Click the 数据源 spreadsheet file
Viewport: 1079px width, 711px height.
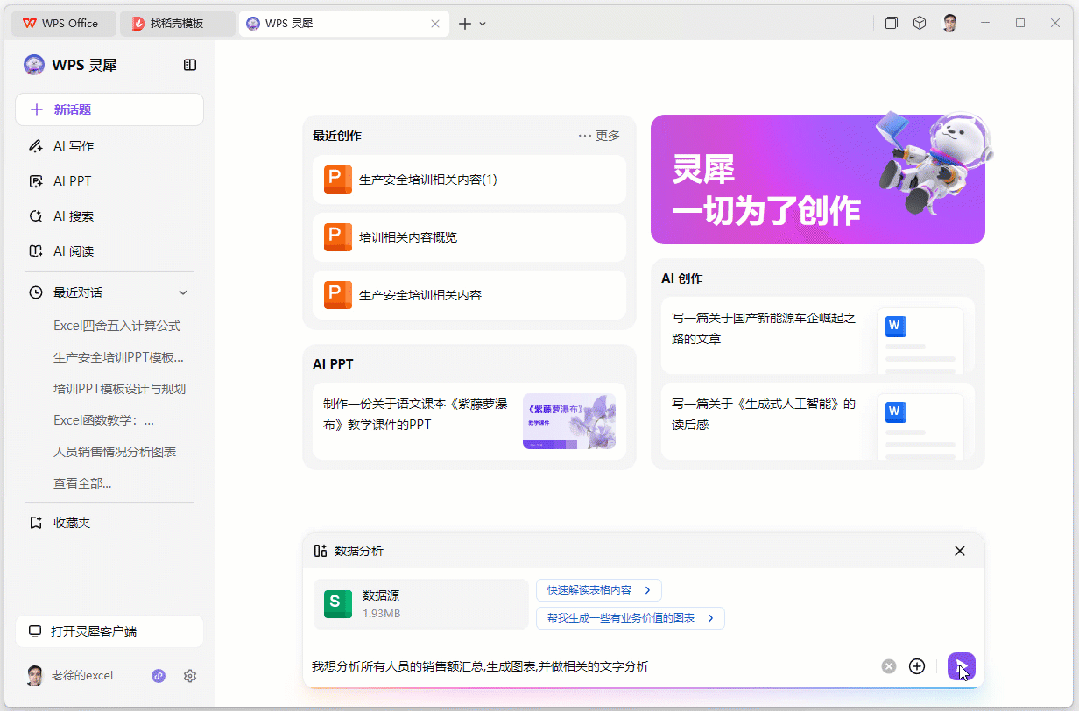(421, 604)
